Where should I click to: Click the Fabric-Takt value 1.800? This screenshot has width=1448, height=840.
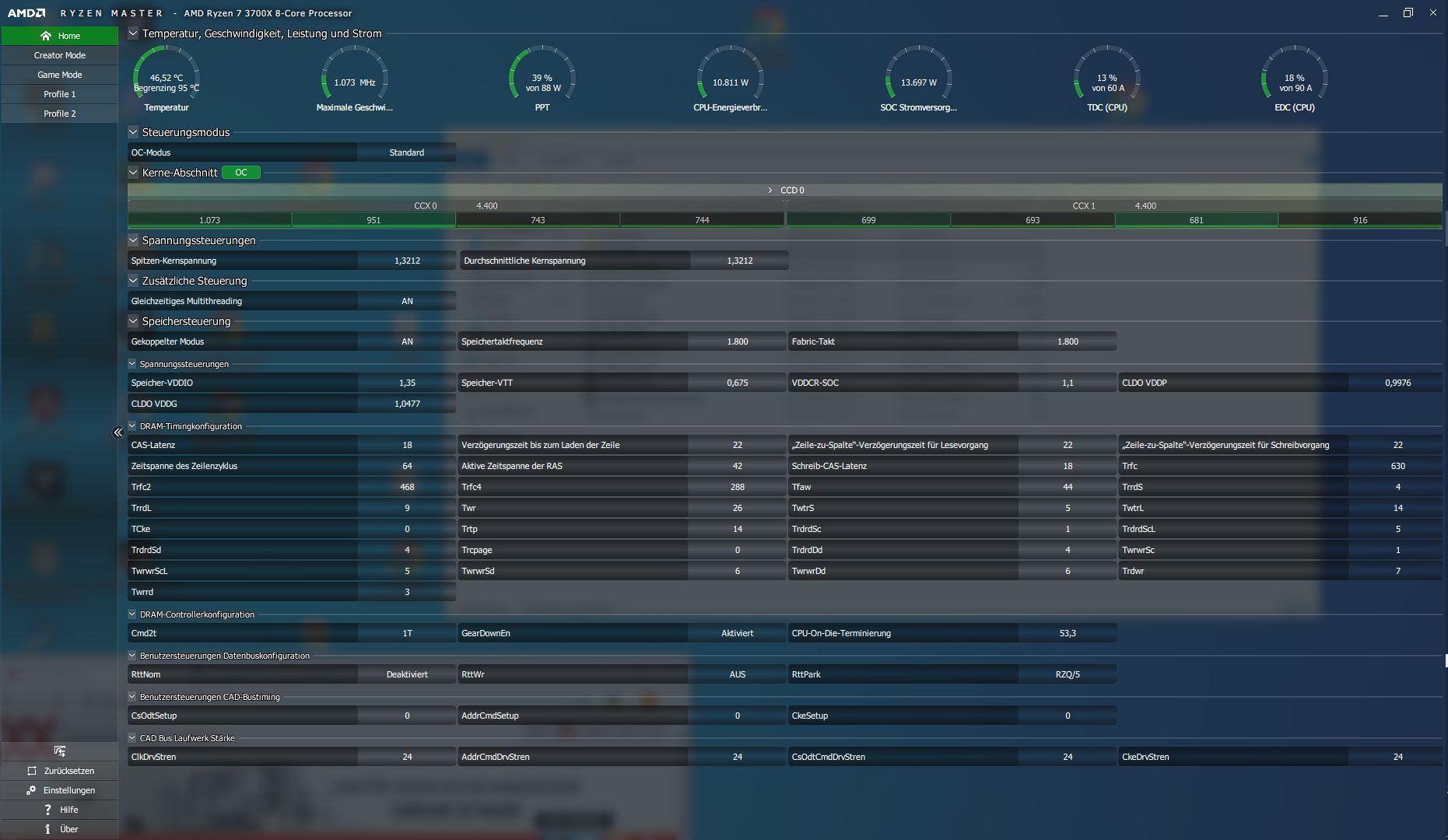pos(1068,341)
